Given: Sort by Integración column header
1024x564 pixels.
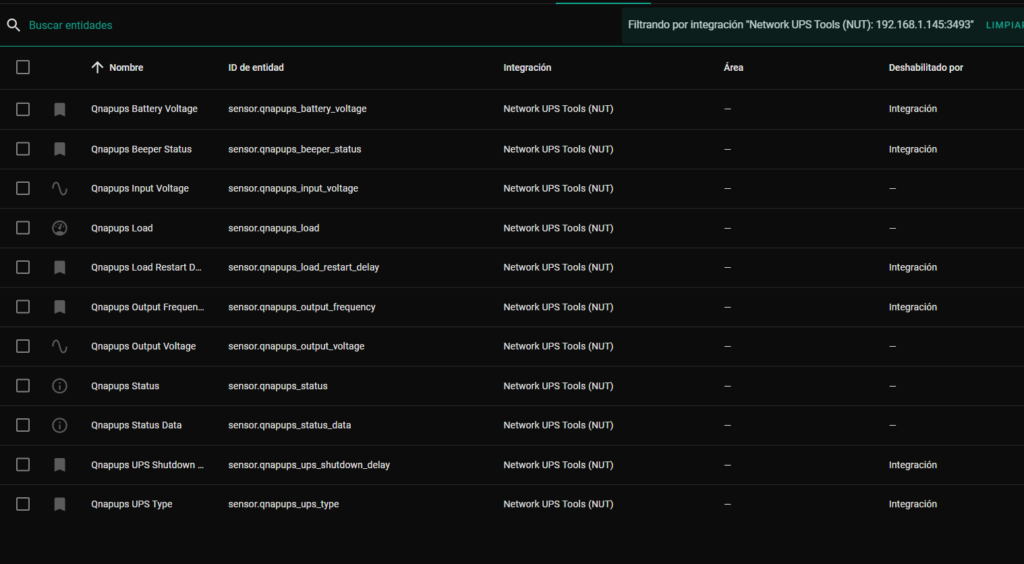Looking at the screenshot, I should [x=527, y=67].
